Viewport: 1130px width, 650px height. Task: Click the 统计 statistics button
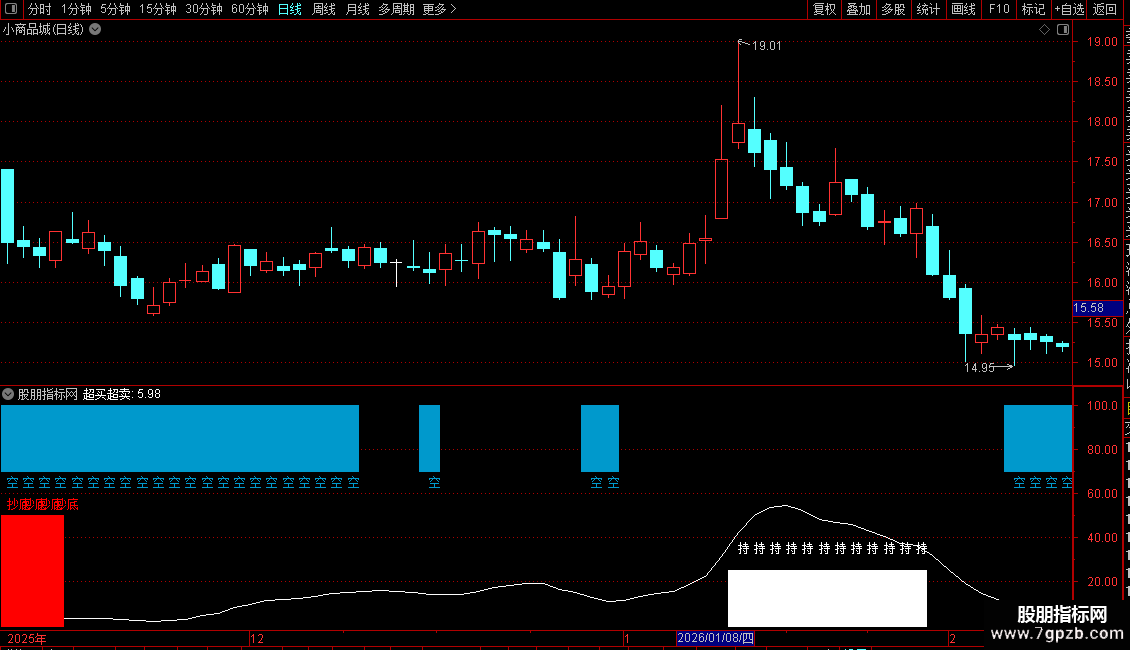click(x=927, y=9)
